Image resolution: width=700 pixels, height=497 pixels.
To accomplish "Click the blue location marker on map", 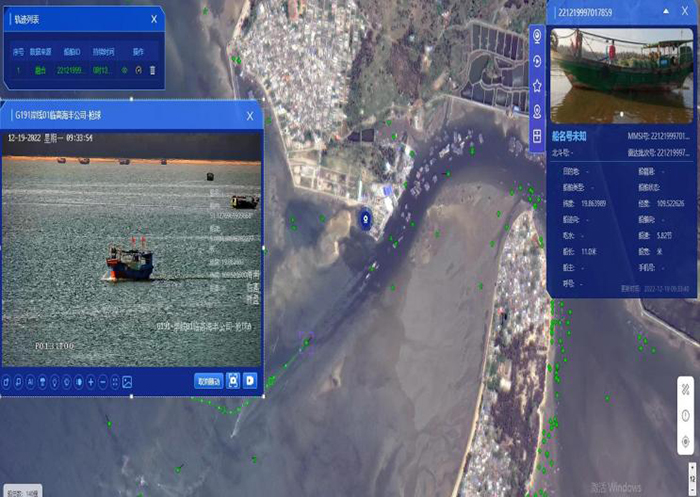I will click(x=366, y=218).
